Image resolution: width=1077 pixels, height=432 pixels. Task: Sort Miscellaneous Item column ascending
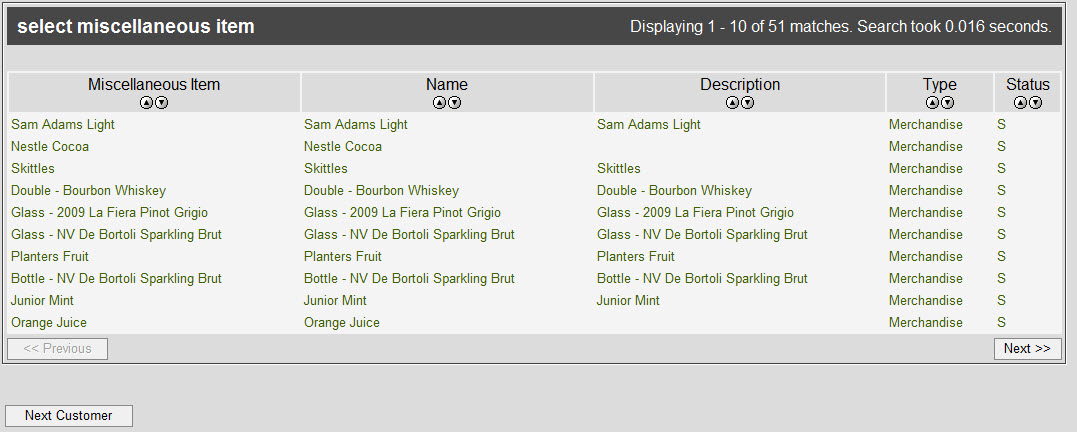point(146,103)
